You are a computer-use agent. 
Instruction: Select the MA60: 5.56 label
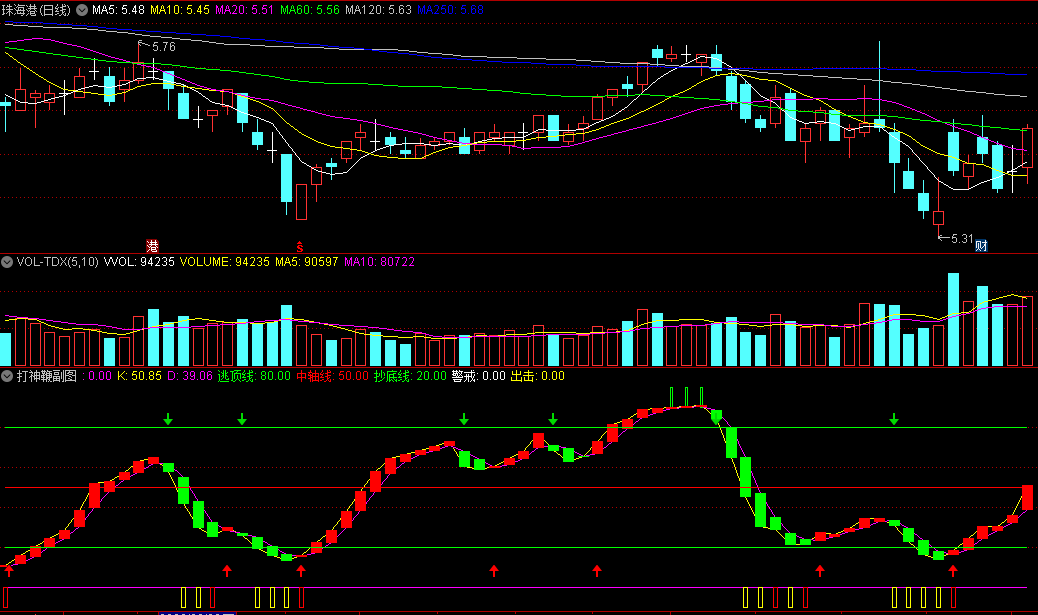pyautogui.click(x=310, y=10)
